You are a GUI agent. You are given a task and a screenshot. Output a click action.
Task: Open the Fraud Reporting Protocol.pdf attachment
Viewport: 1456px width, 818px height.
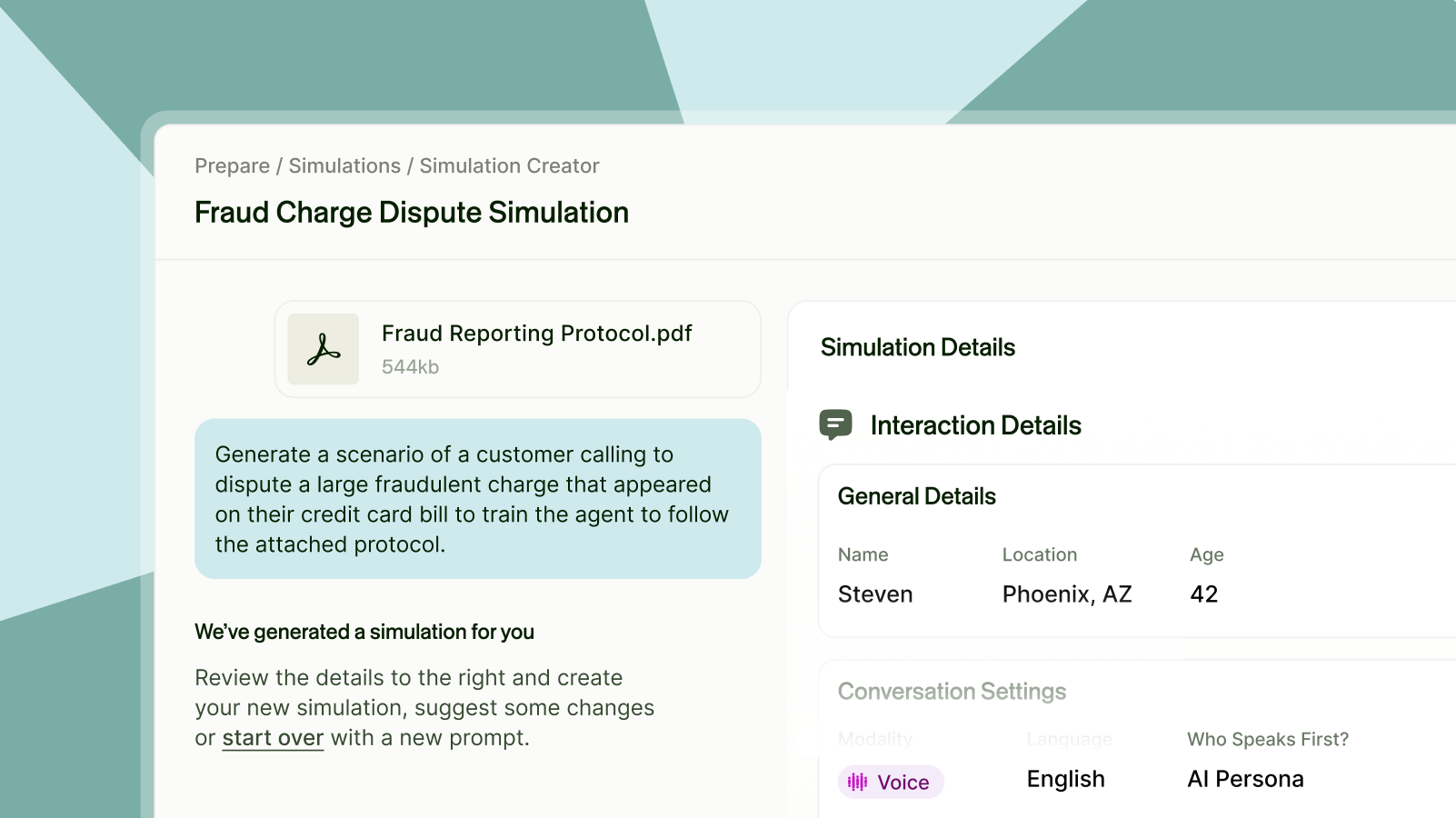(x=518, y=349)
